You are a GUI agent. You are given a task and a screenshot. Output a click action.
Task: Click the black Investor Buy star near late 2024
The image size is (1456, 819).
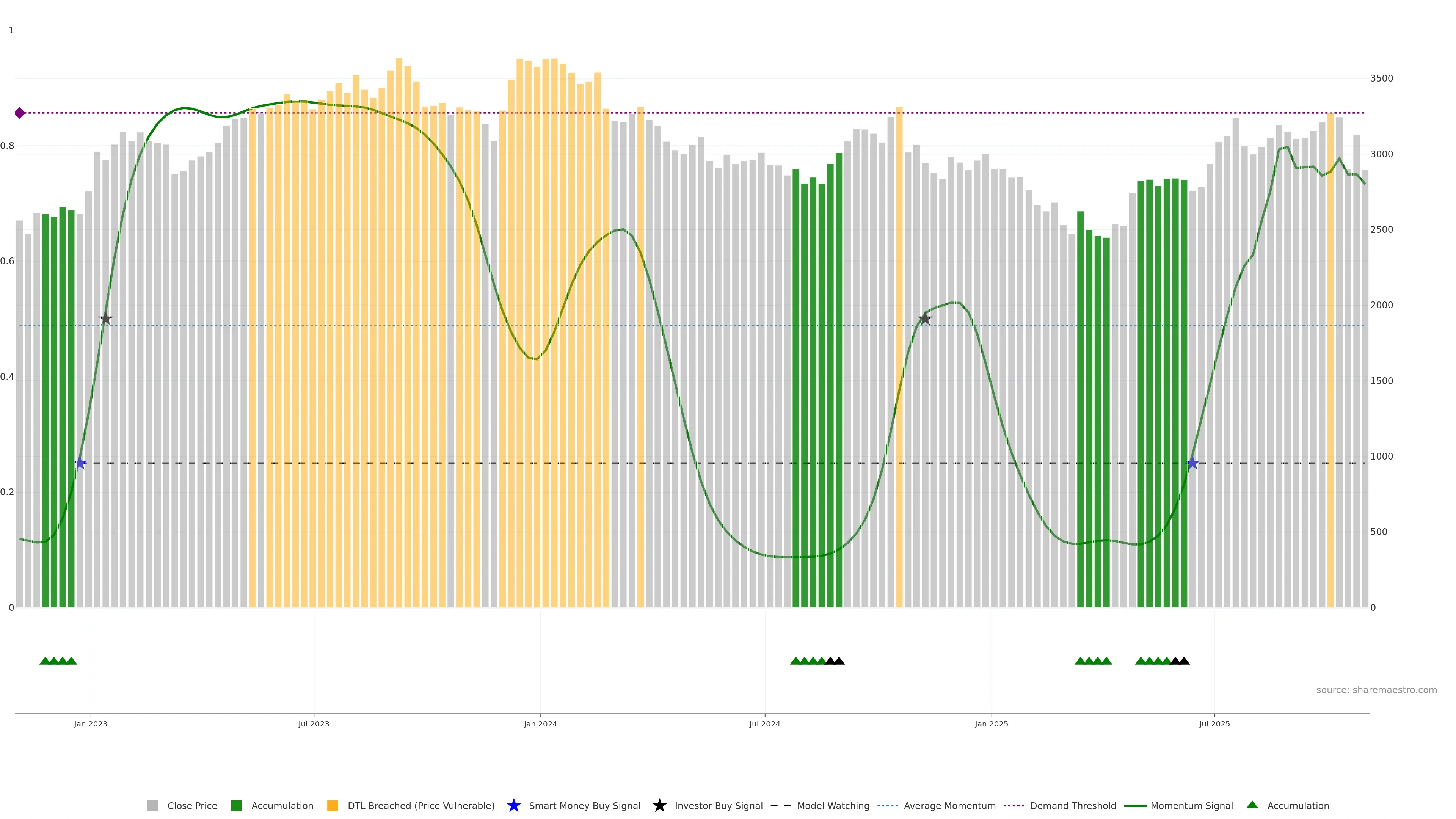(x=925, y=319)
